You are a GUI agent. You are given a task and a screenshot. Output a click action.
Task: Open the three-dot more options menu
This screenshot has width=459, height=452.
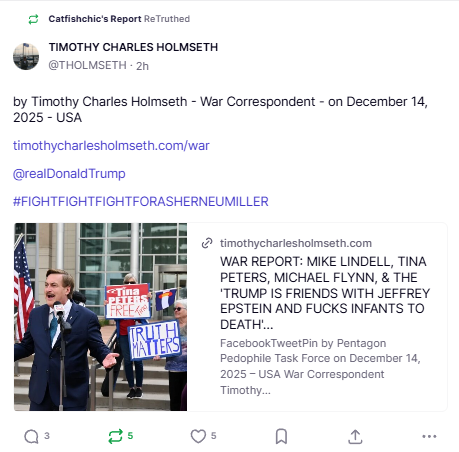pos(429,436)
